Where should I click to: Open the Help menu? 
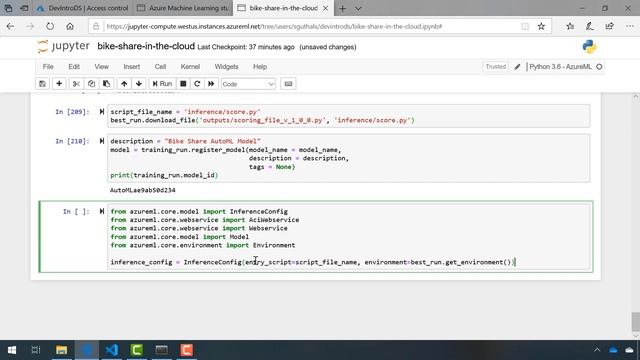(x=260, y=67)
